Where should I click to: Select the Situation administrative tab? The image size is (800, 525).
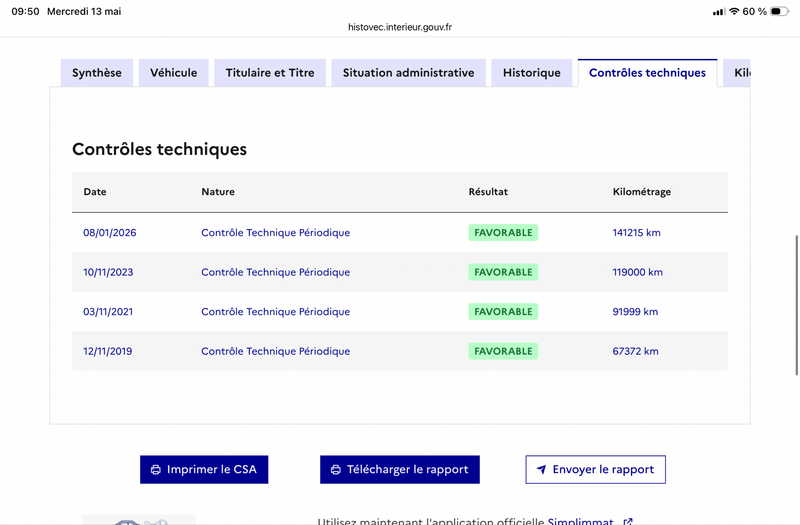click(408, 73)
